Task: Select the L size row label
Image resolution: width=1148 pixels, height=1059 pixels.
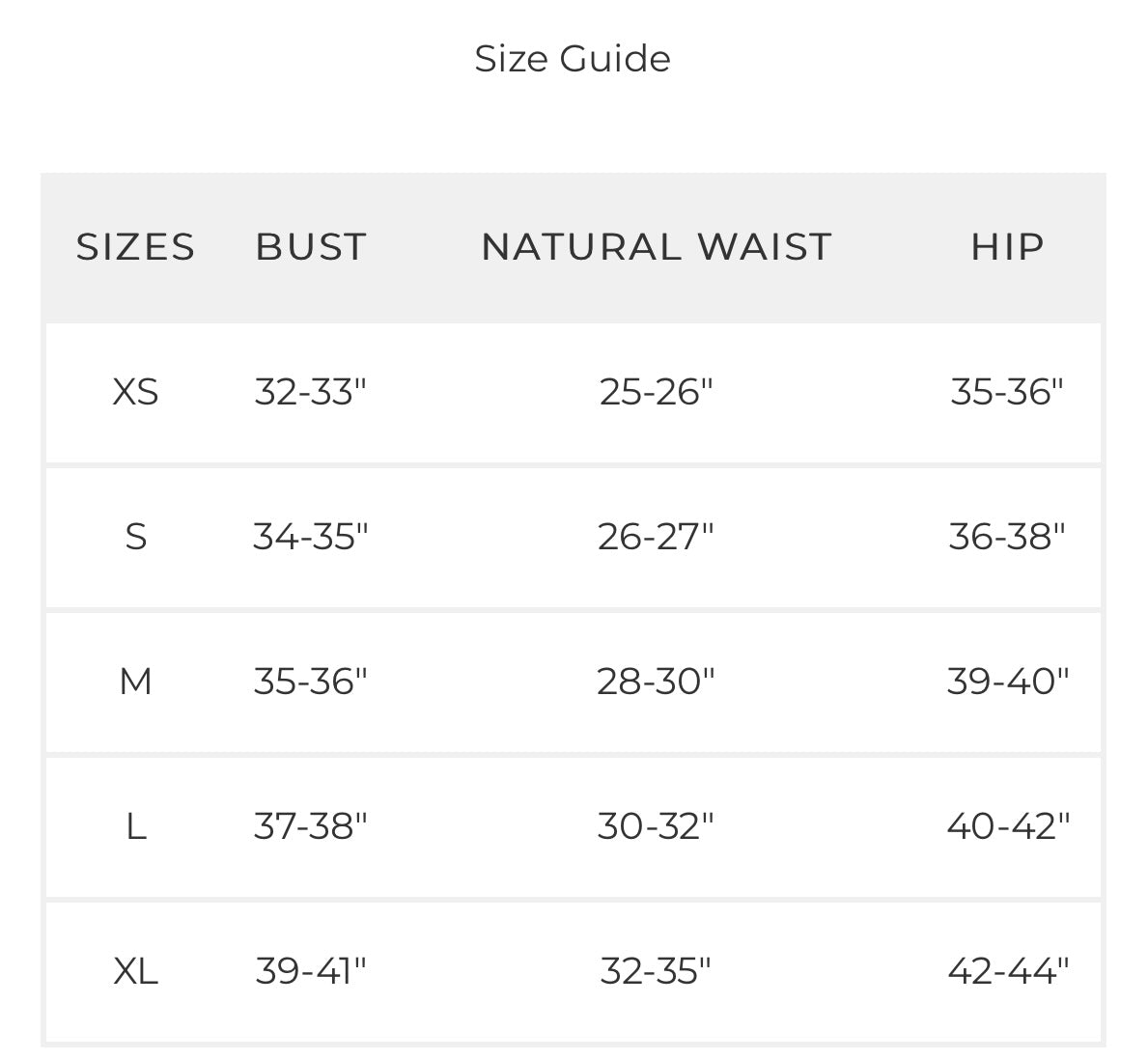Action: pos(136,826)
